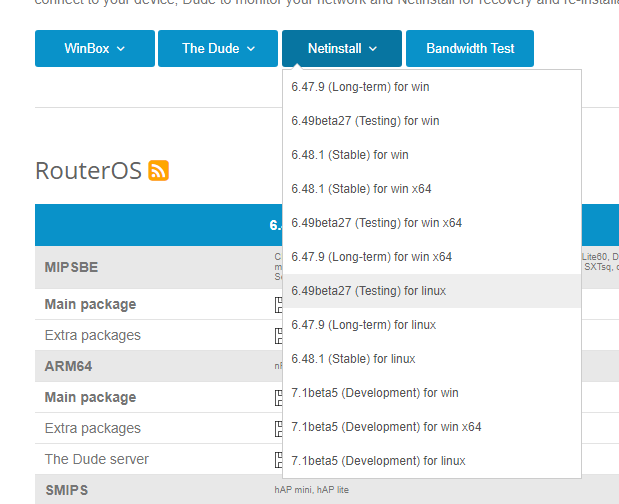
Task: Click Extra packages label under MIPSBE
Action: tap(93, 335)
